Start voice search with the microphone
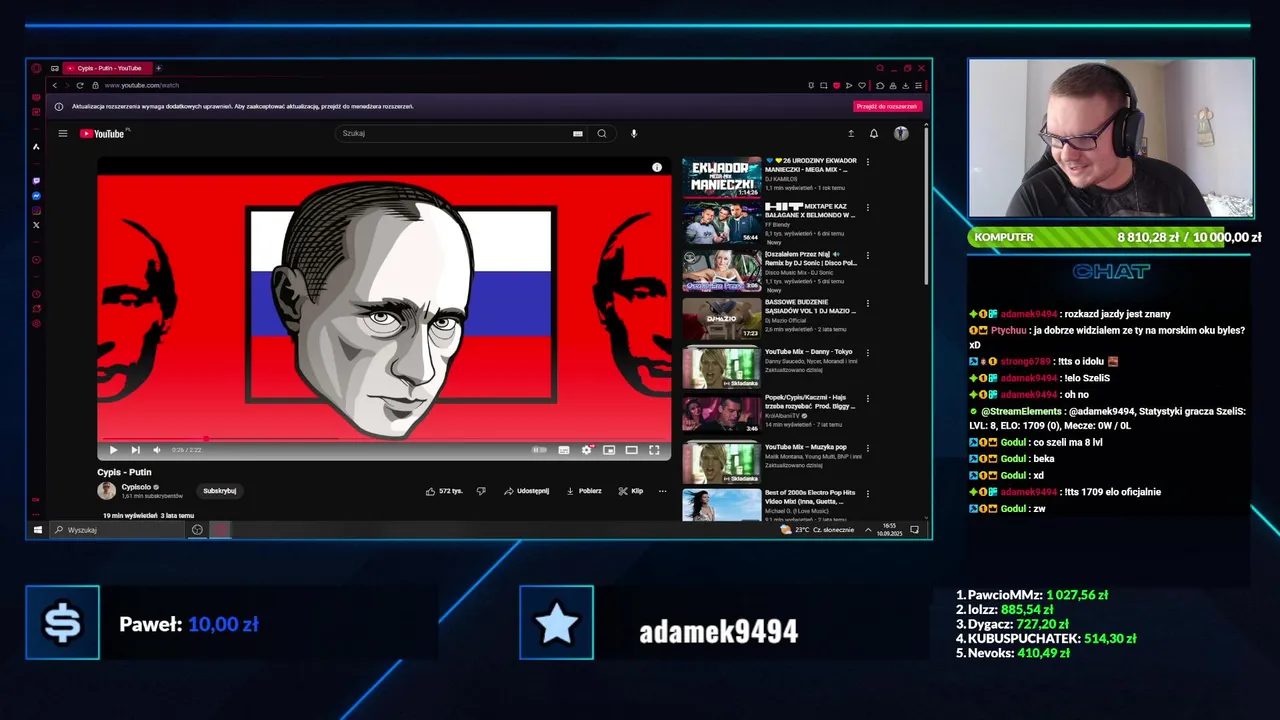This screenshot has width=1280, height=720. pyautogui.click(x=634, y=133)
